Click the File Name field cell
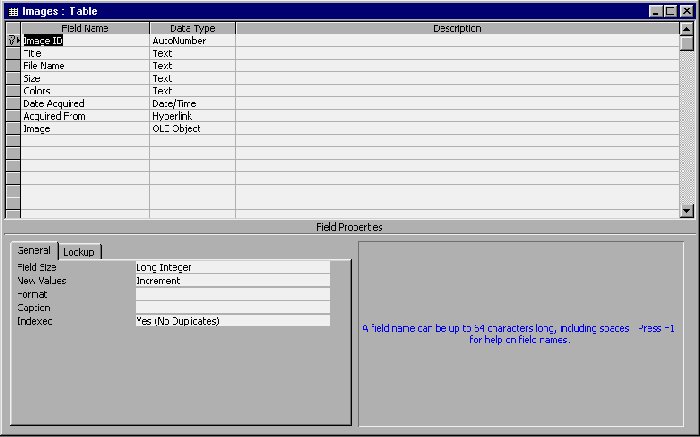This screenshot has width=700, height=437. click(85, 66)
